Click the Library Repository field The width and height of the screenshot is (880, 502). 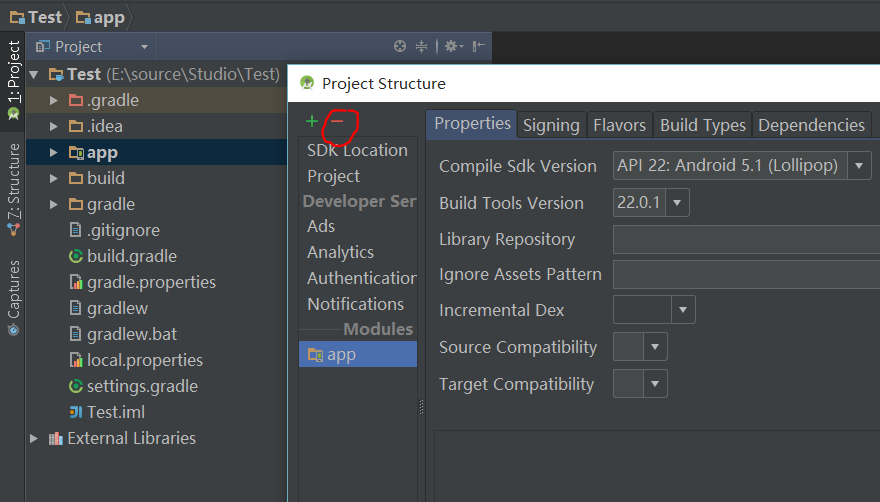click(x=746, y=240)
